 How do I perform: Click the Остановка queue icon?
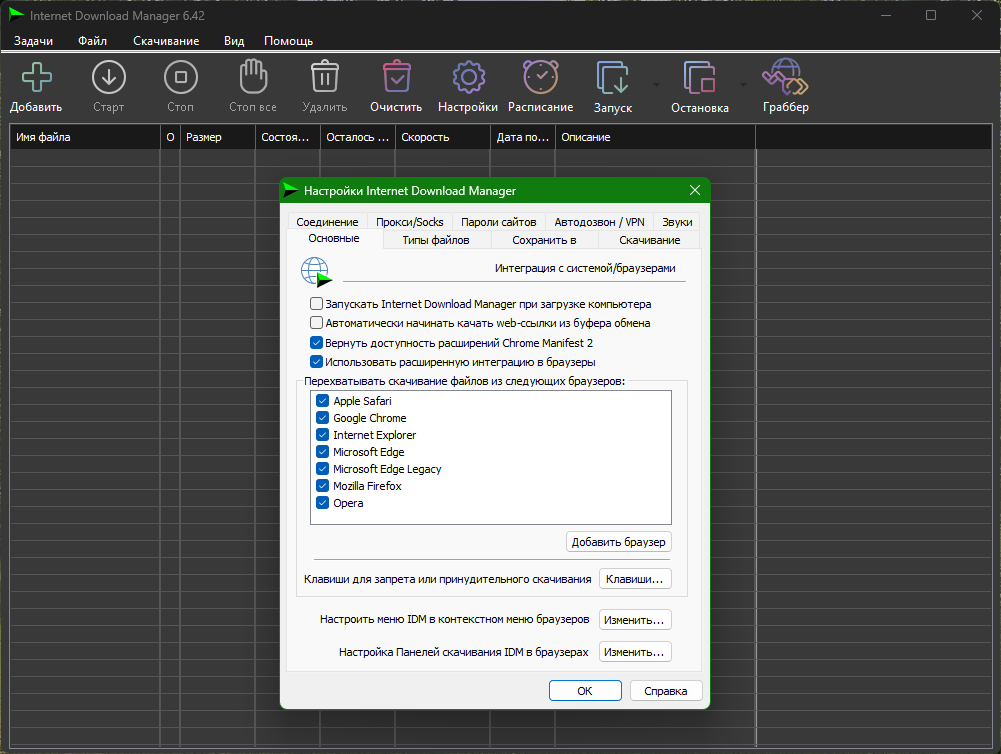(700, 78)
